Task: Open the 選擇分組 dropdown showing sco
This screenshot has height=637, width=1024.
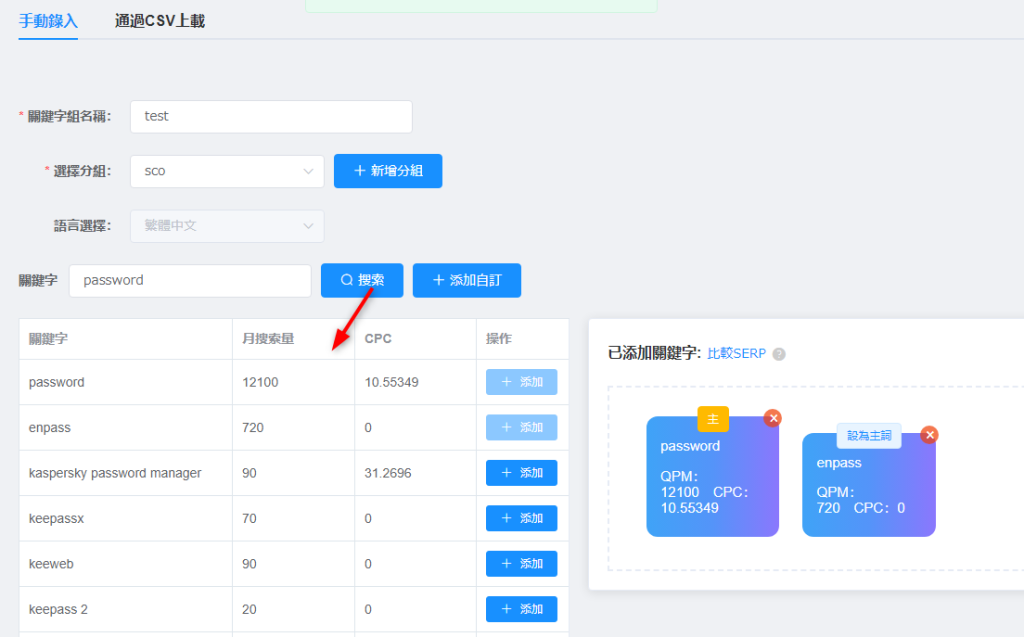Action: click(x=227, y=171)
